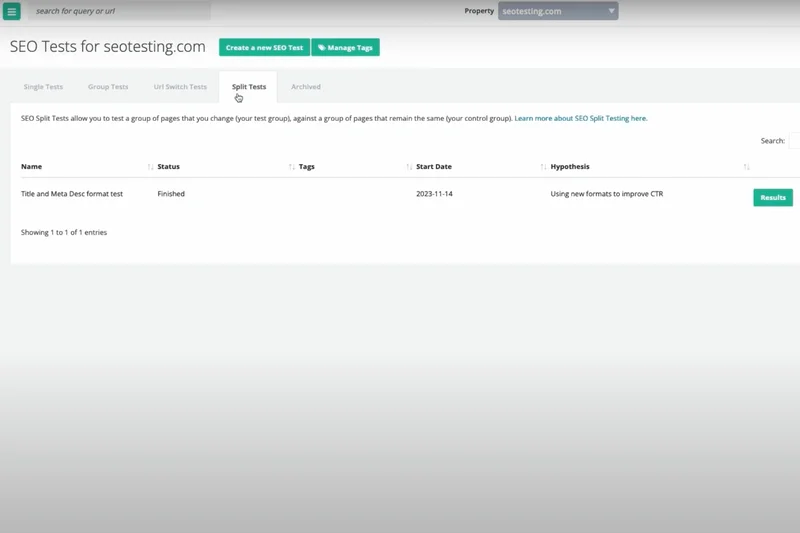
Task: Open the Archived tab
Action: click(x=306, y=87)
